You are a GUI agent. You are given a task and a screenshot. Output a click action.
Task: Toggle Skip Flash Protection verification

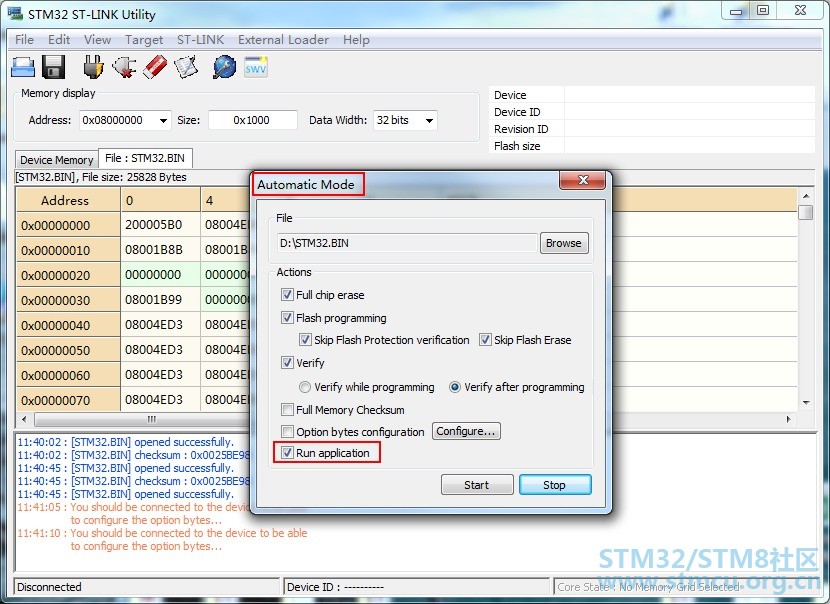pyautogui.click(x=305, y=339)
